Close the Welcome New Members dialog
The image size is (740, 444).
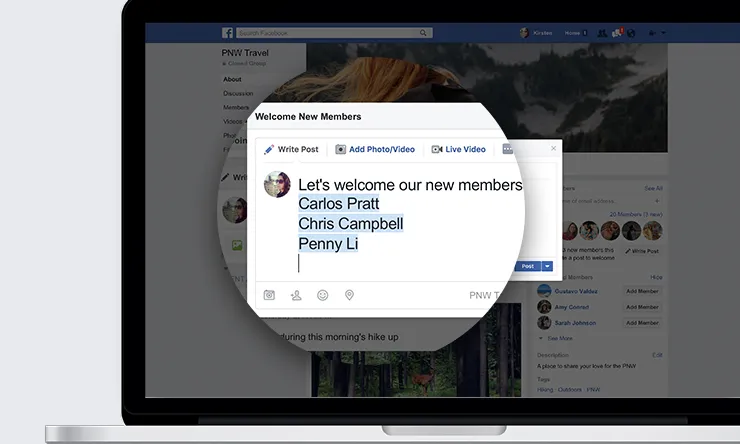click(554, 148)
